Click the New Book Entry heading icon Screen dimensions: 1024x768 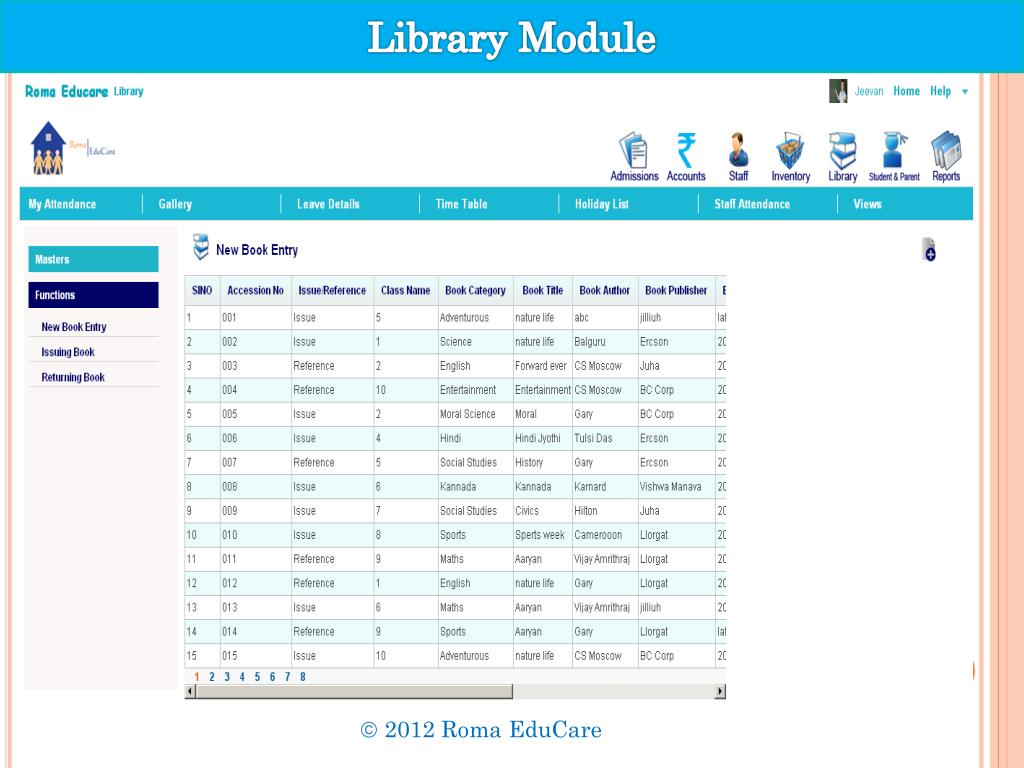click(200, 247)
